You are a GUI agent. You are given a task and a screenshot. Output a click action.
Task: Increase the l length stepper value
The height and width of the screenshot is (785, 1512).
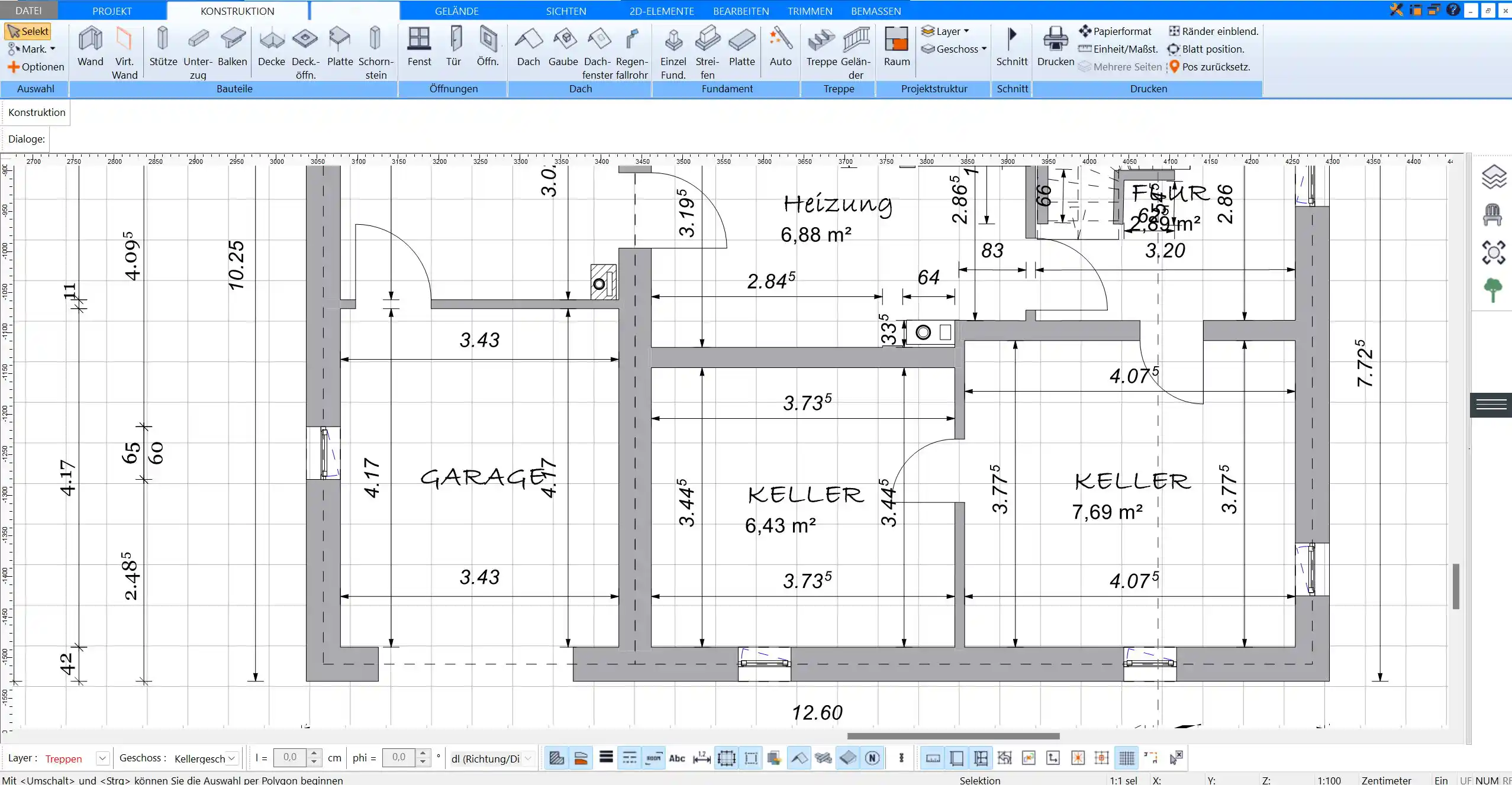pyautogui.click(x=314, y=753)
